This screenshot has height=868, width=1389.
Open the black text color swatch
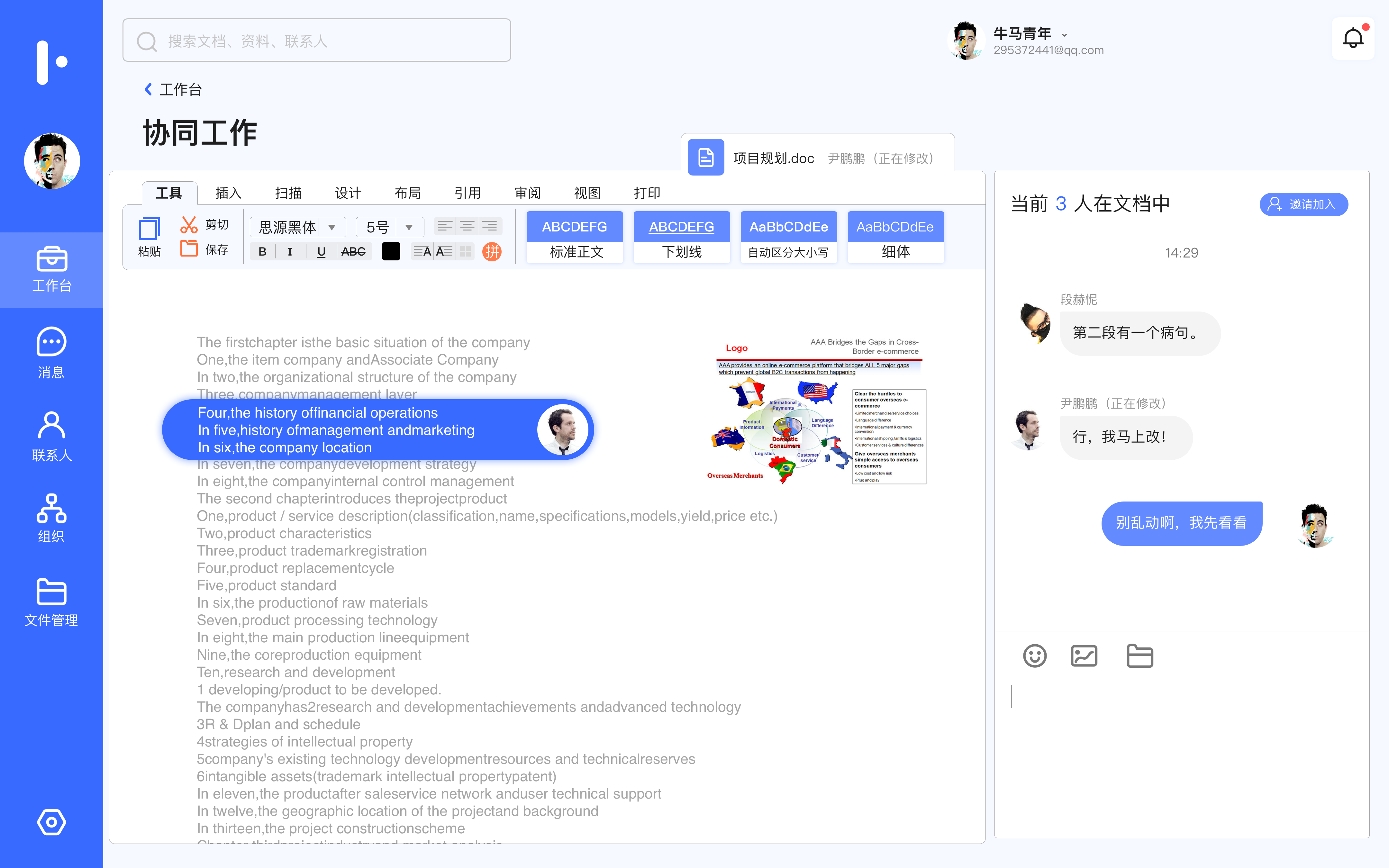point(391,251)
